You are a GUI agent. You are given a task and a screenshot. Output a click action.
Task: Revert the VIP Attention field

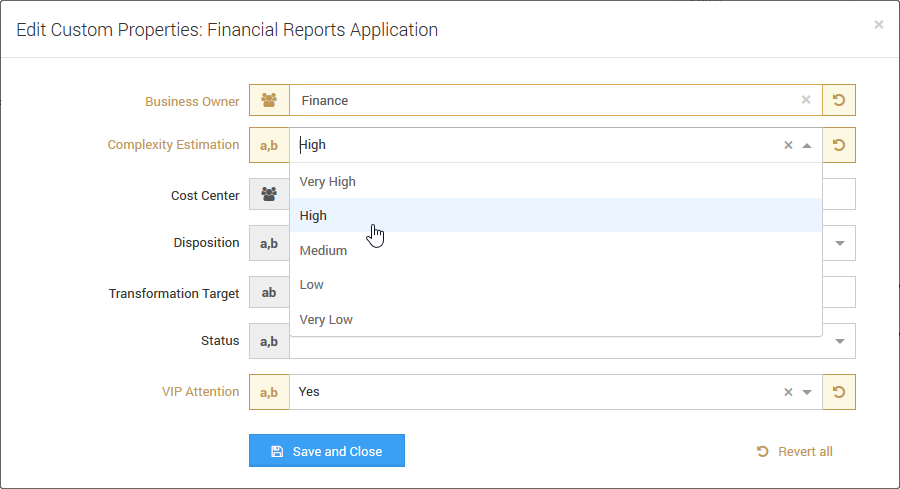839,392
